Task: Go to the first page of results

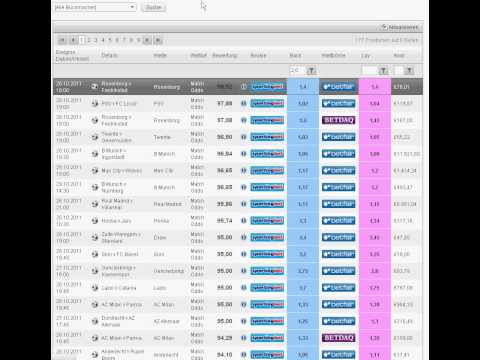Action: tap(62, 40)
